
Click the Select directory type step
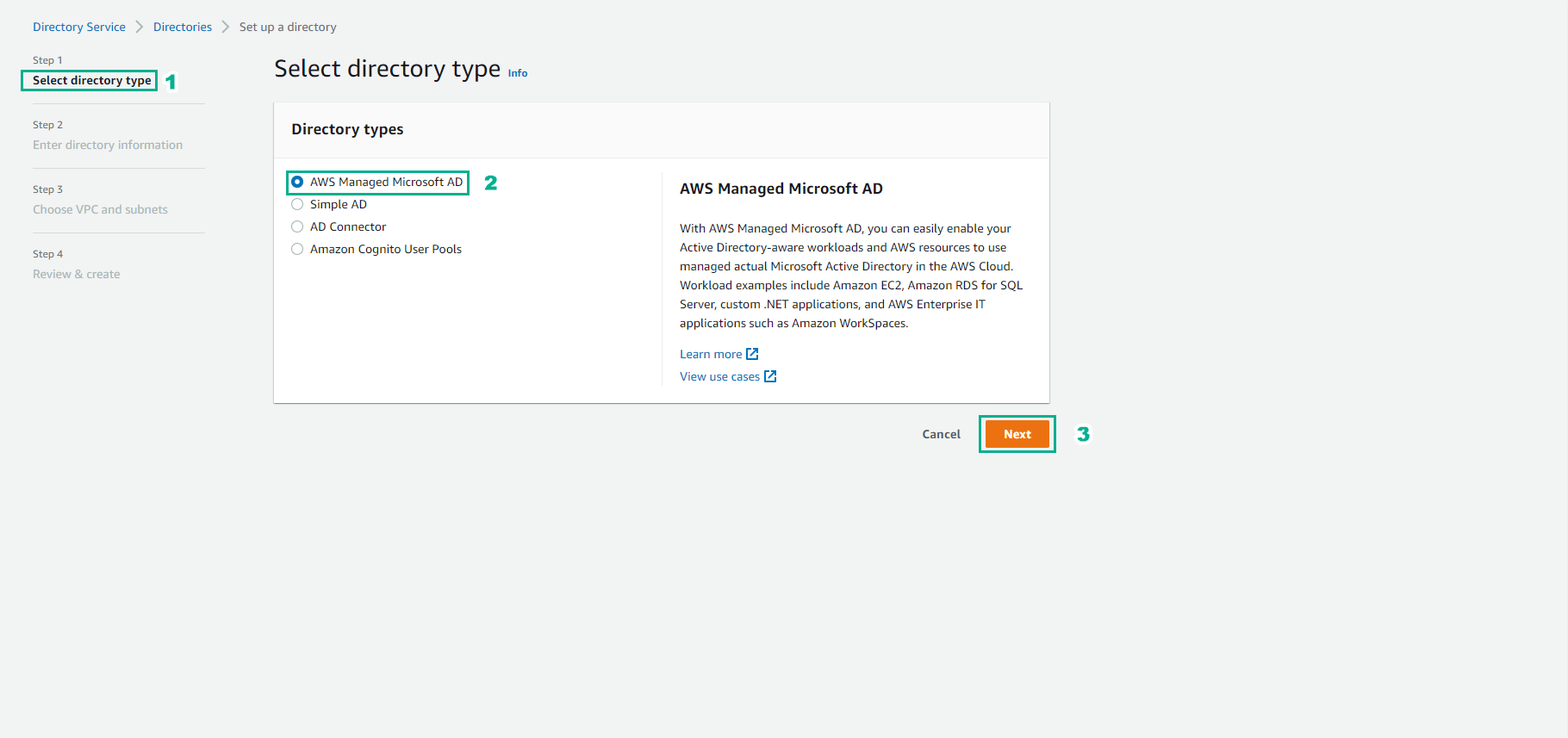pos(92,80)
